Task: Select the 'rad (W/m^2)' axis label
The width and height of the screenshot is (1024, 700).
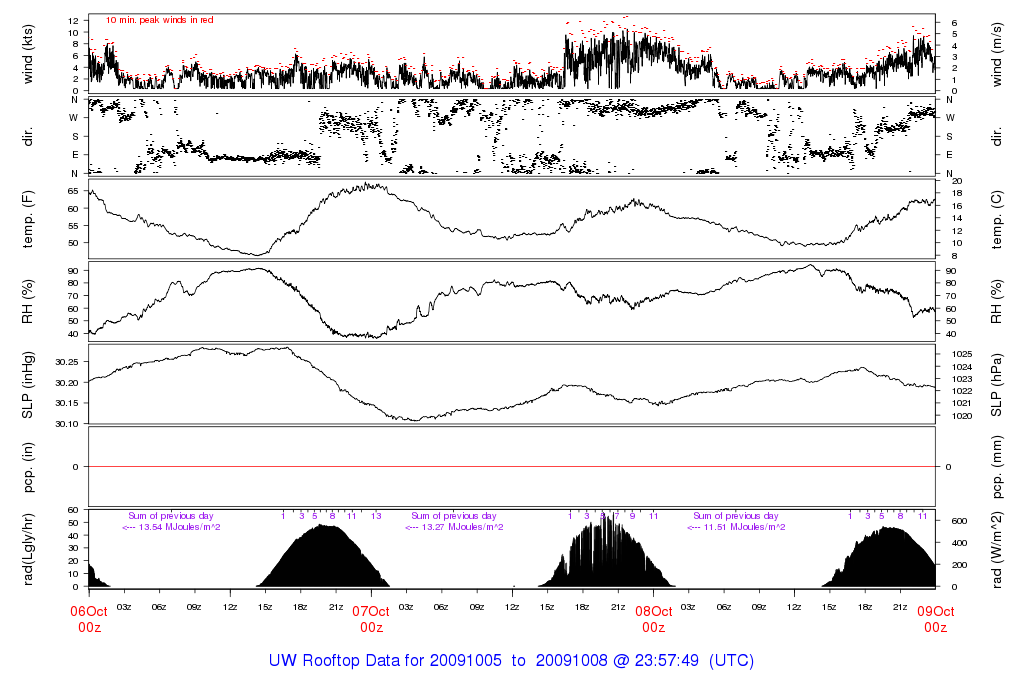Action: click(x=996, y=549)
